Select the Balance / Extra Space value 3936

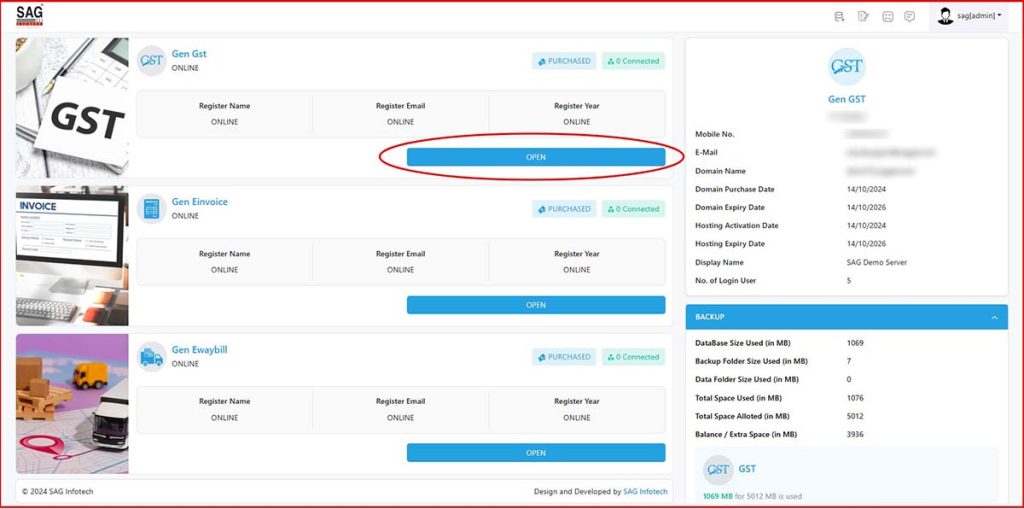pos(855,435)
